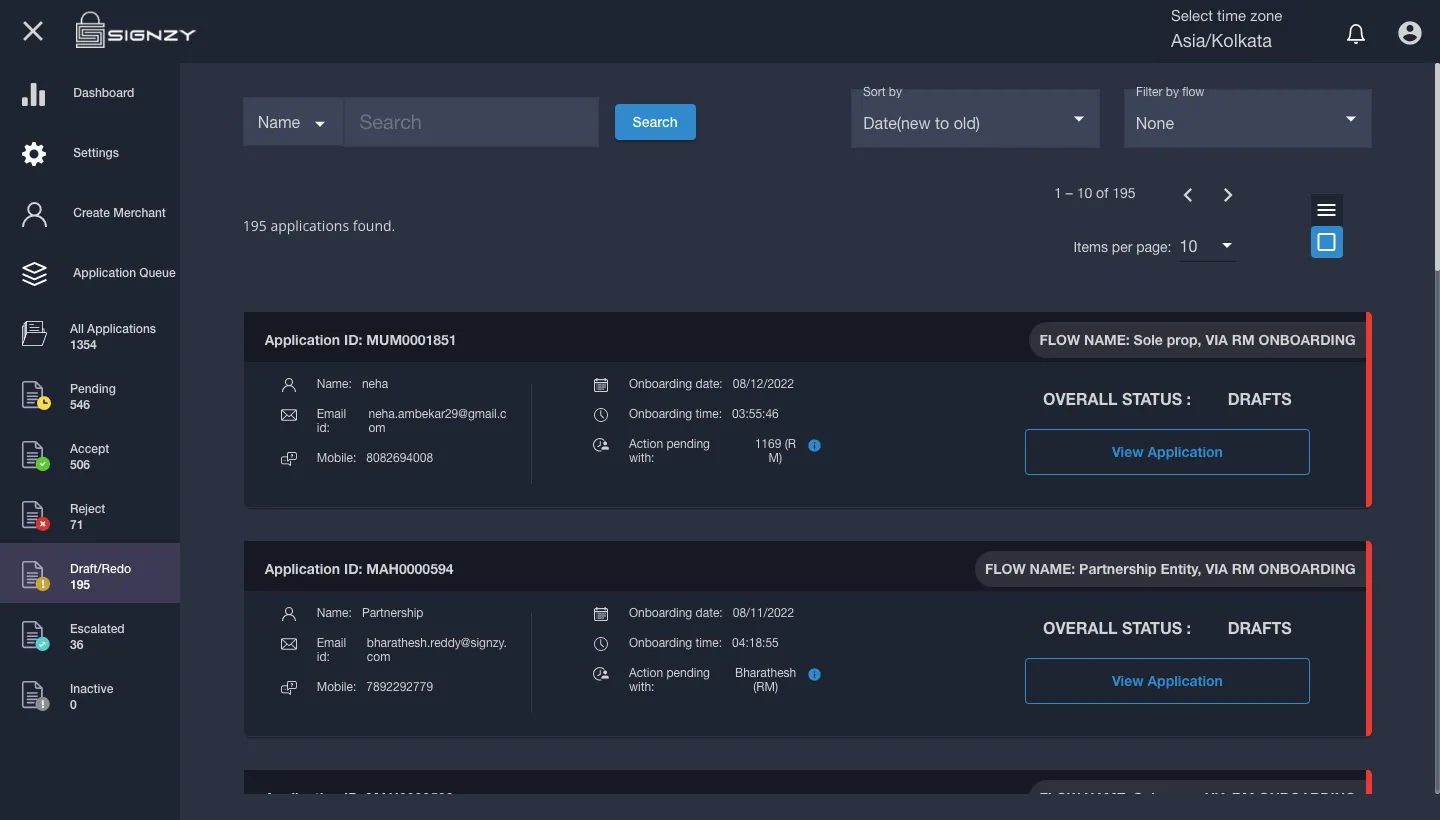The height and width of the screenshot is (820, 1440).
Task: Click the Escalated applications icon
Action: [36, 635]
